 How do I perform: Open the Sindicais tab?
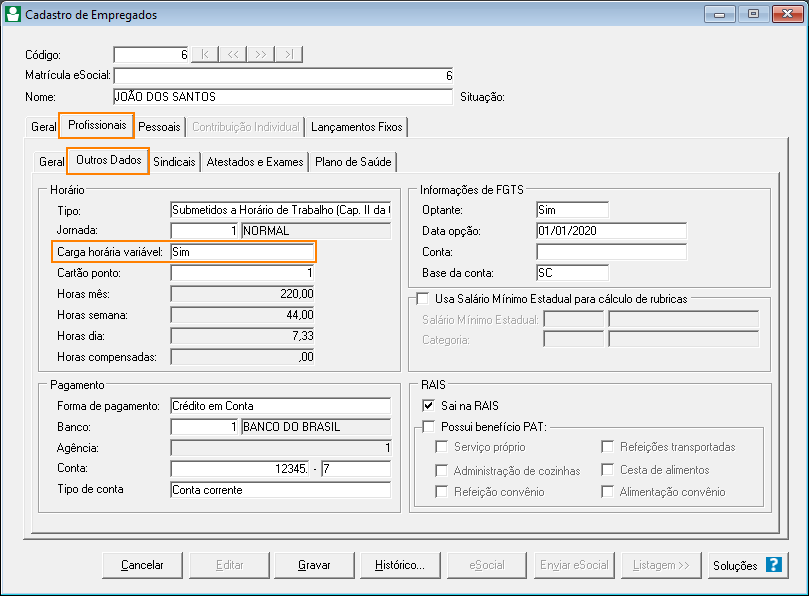[x=174, y=161]
